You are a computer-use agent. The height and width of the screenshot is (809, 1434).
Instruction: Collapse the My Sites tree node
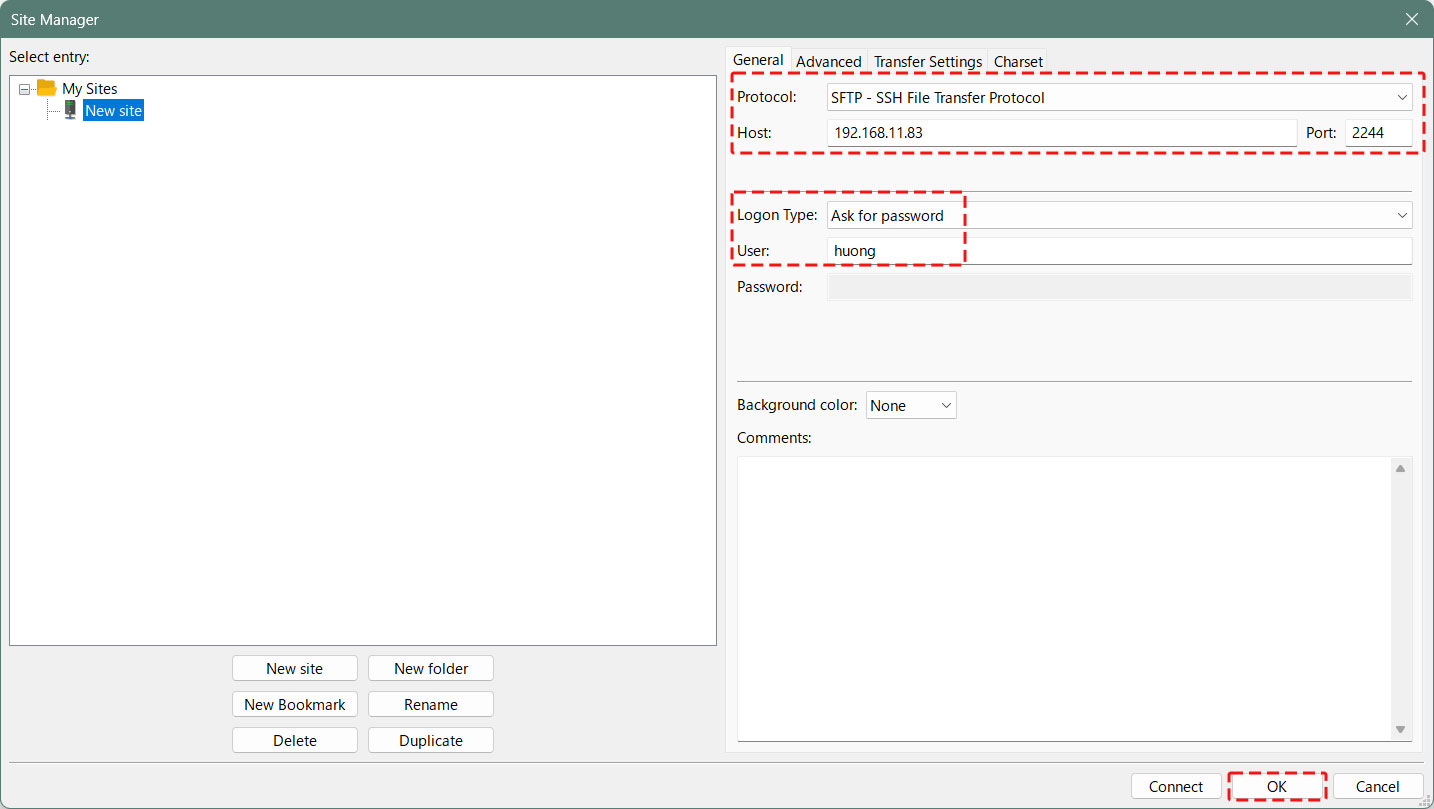[x=25, y=89]
